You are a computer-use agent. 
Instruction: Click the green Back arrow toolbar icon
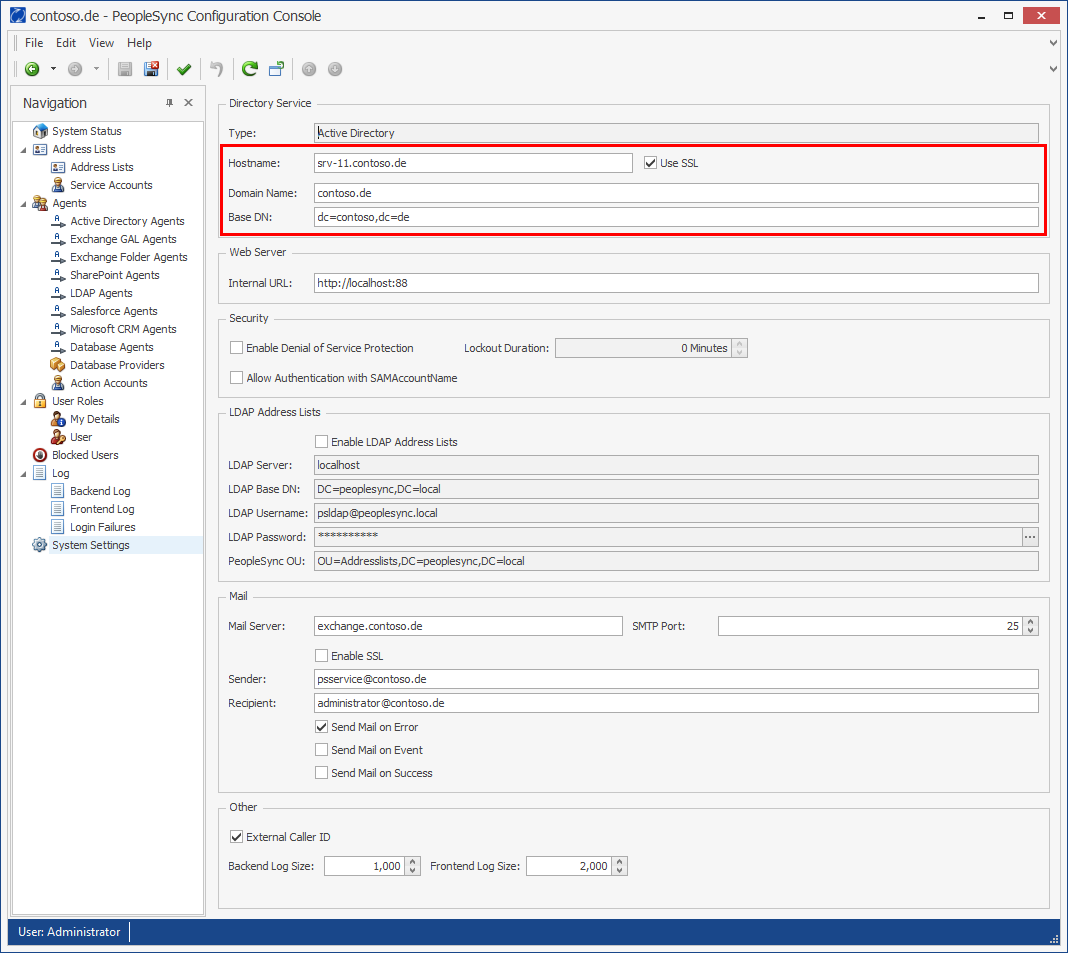(32, 69)
